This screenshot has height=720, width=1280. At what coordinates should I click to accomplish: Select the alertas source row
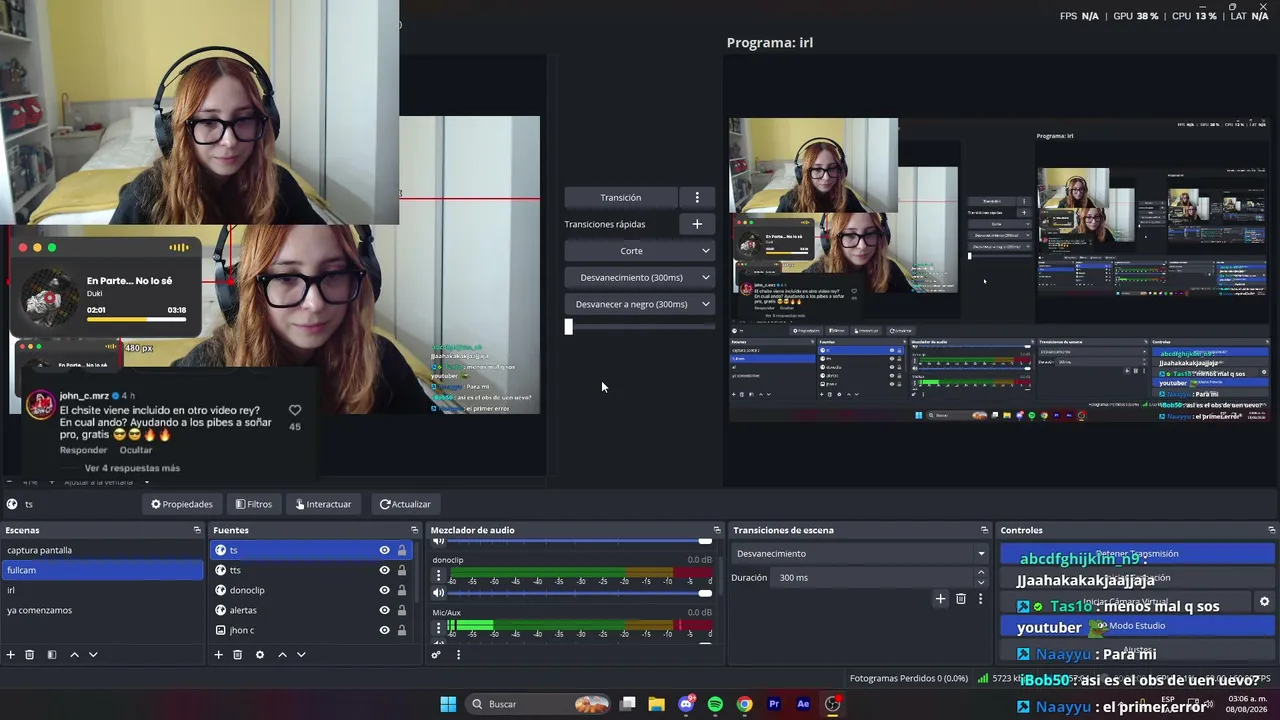[312, 610]
